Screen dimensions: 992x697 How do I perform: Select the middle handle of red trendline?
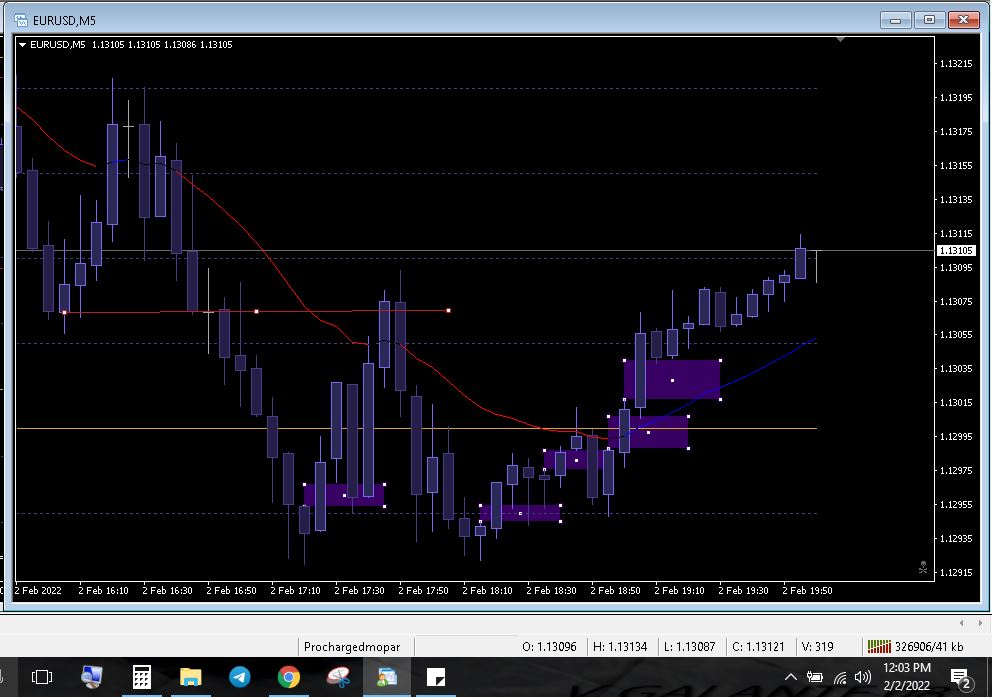click(256, 311)
